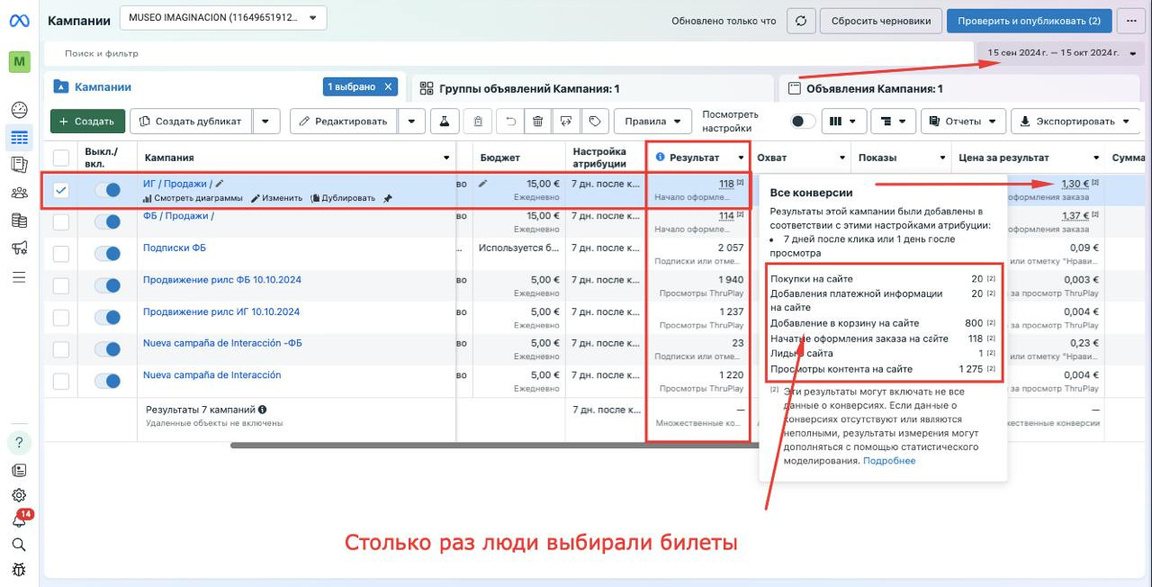Screen dimensions: 1152x587
Task: Select the campaigns table icon in sidebar
Action: (19, 137)
